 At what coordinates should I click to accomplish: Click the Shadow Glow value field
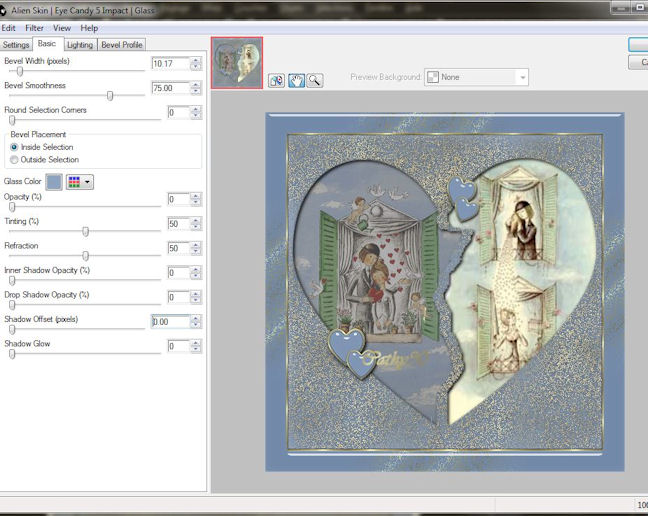point(179,346)
